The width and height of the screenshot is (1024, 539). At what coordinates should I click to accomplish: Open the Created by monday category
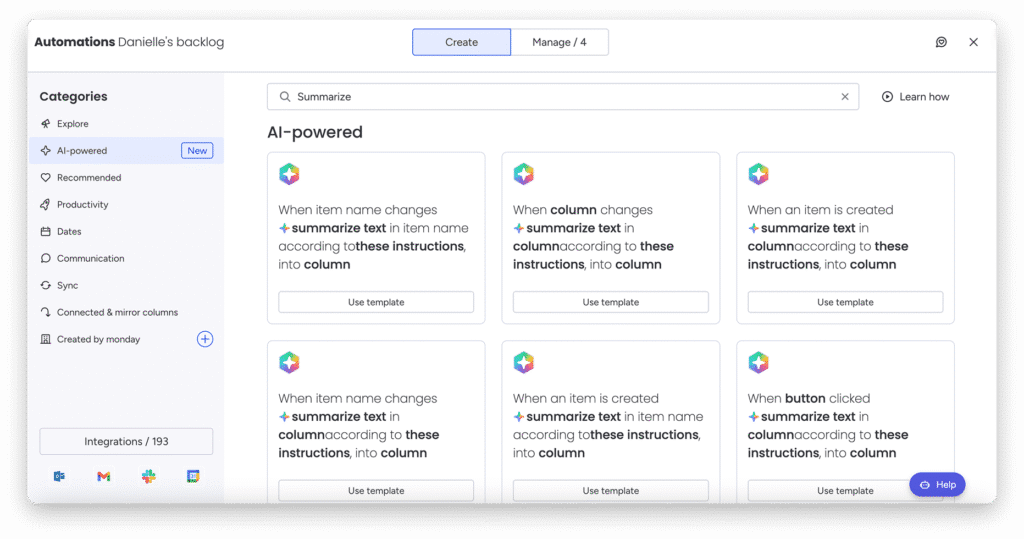coord(126,339)
